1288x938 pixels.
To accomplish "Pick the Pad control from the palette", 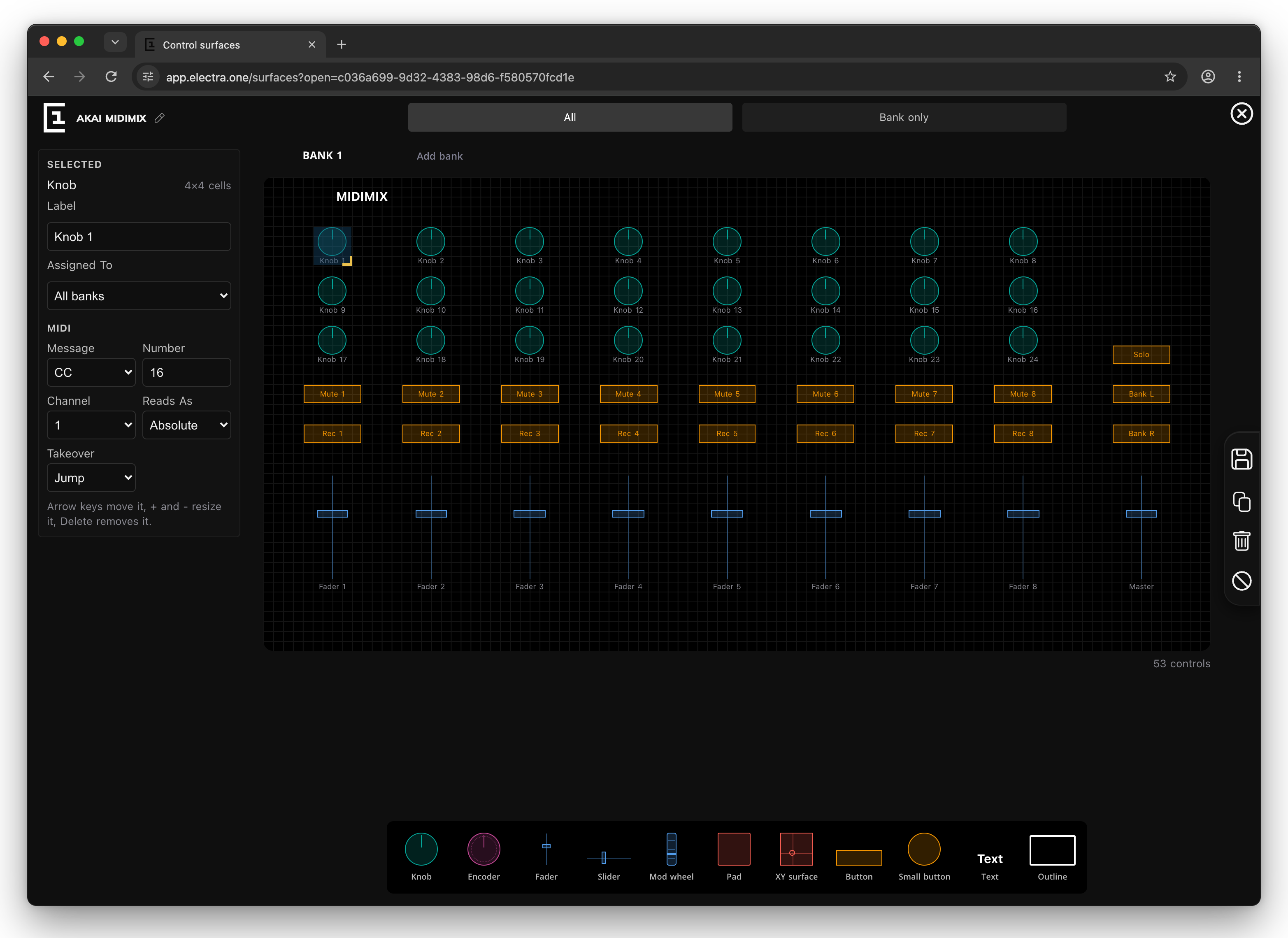I will (734, 856).
